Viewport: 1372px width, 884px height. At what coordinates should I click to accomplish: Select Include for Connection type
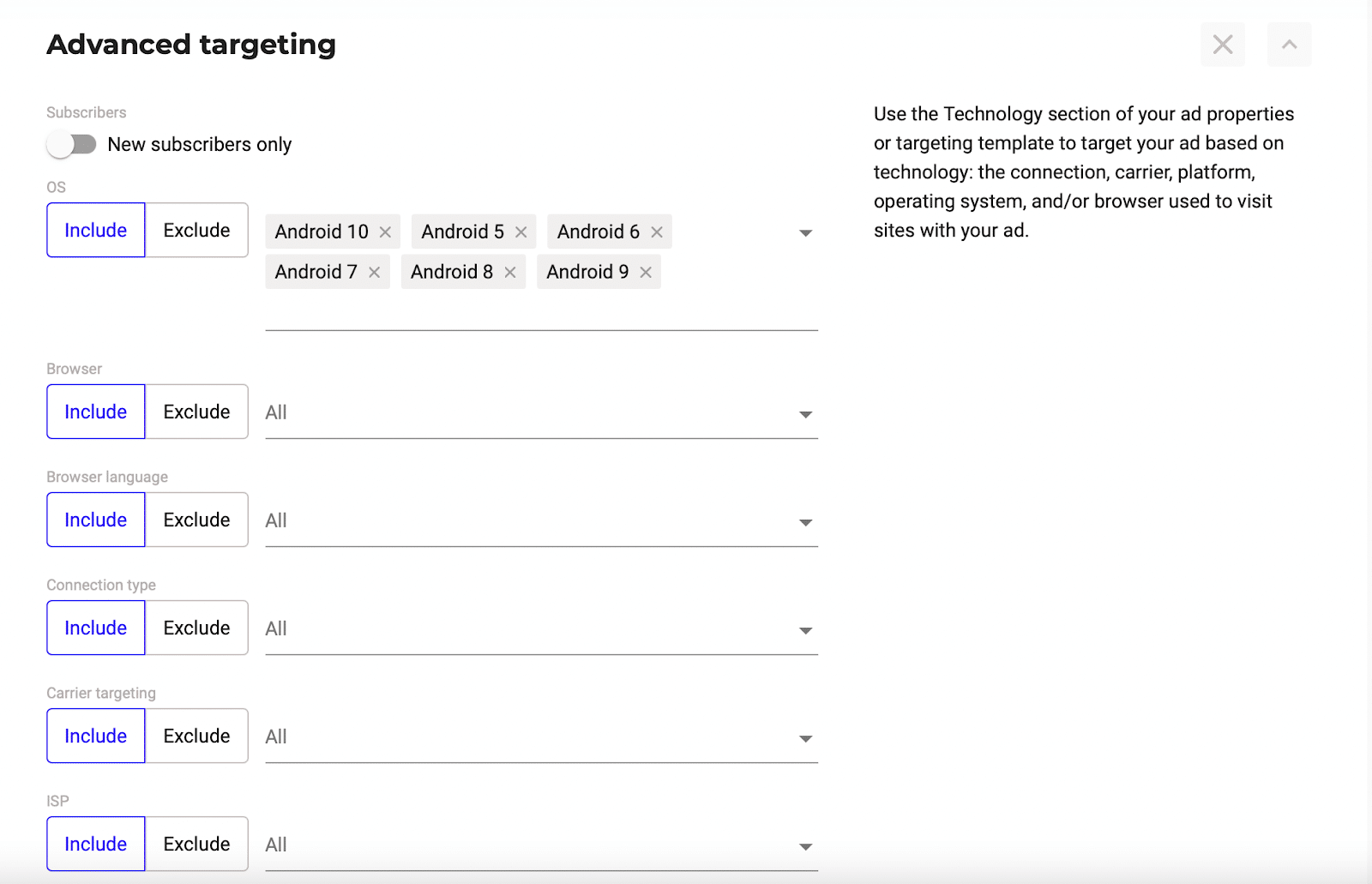(x=96, y=628)
